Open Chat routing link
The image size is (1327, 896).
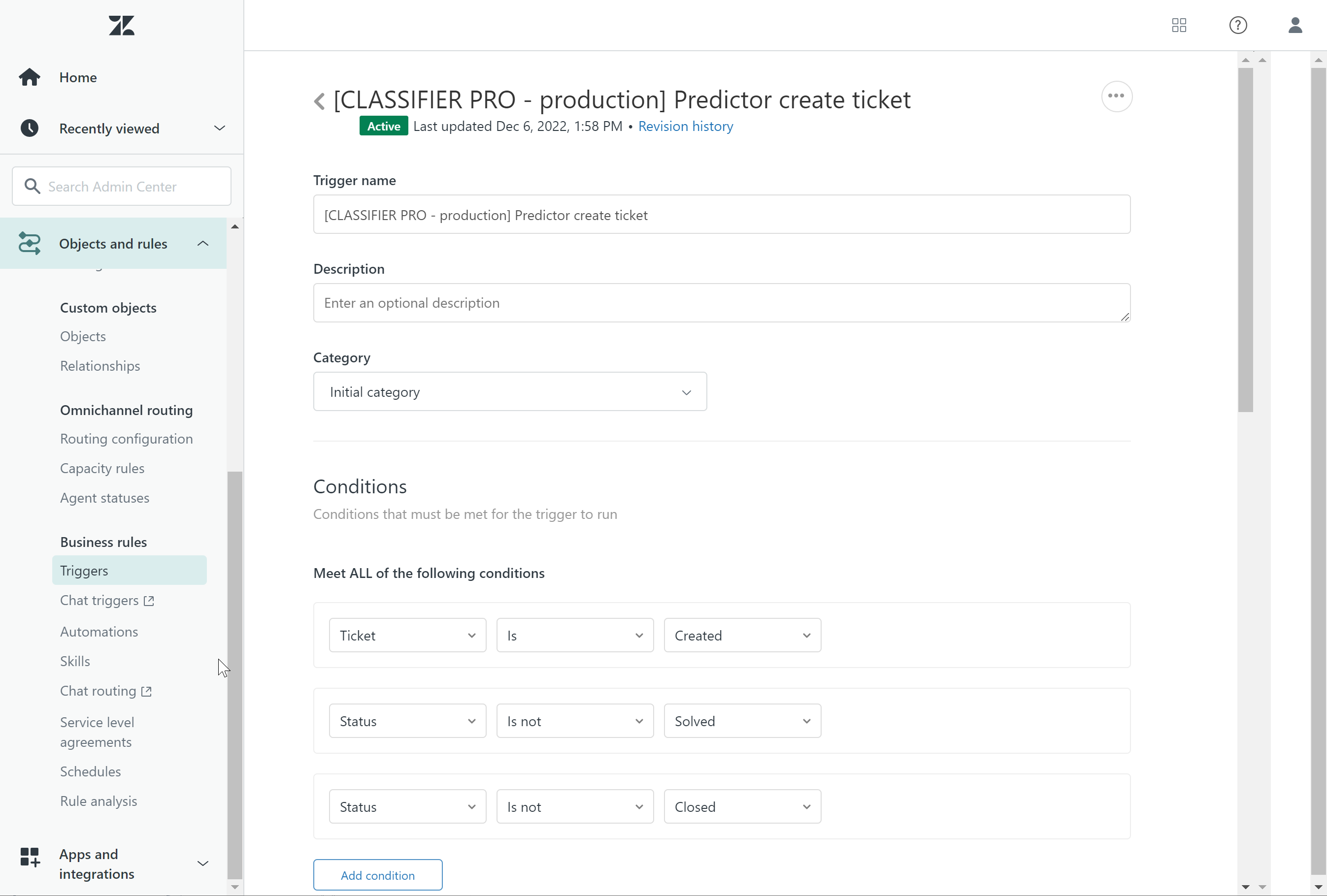pos(98,691)
